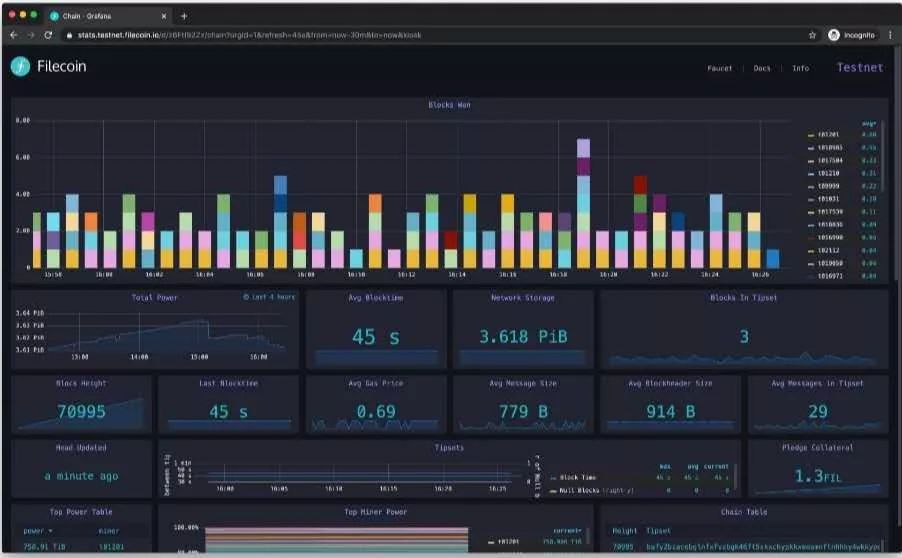Image resolution: width=902 pixels, height=558 pixels.
Task: Open the Avg Blocktime panel title menu
Action: [376, 297]
